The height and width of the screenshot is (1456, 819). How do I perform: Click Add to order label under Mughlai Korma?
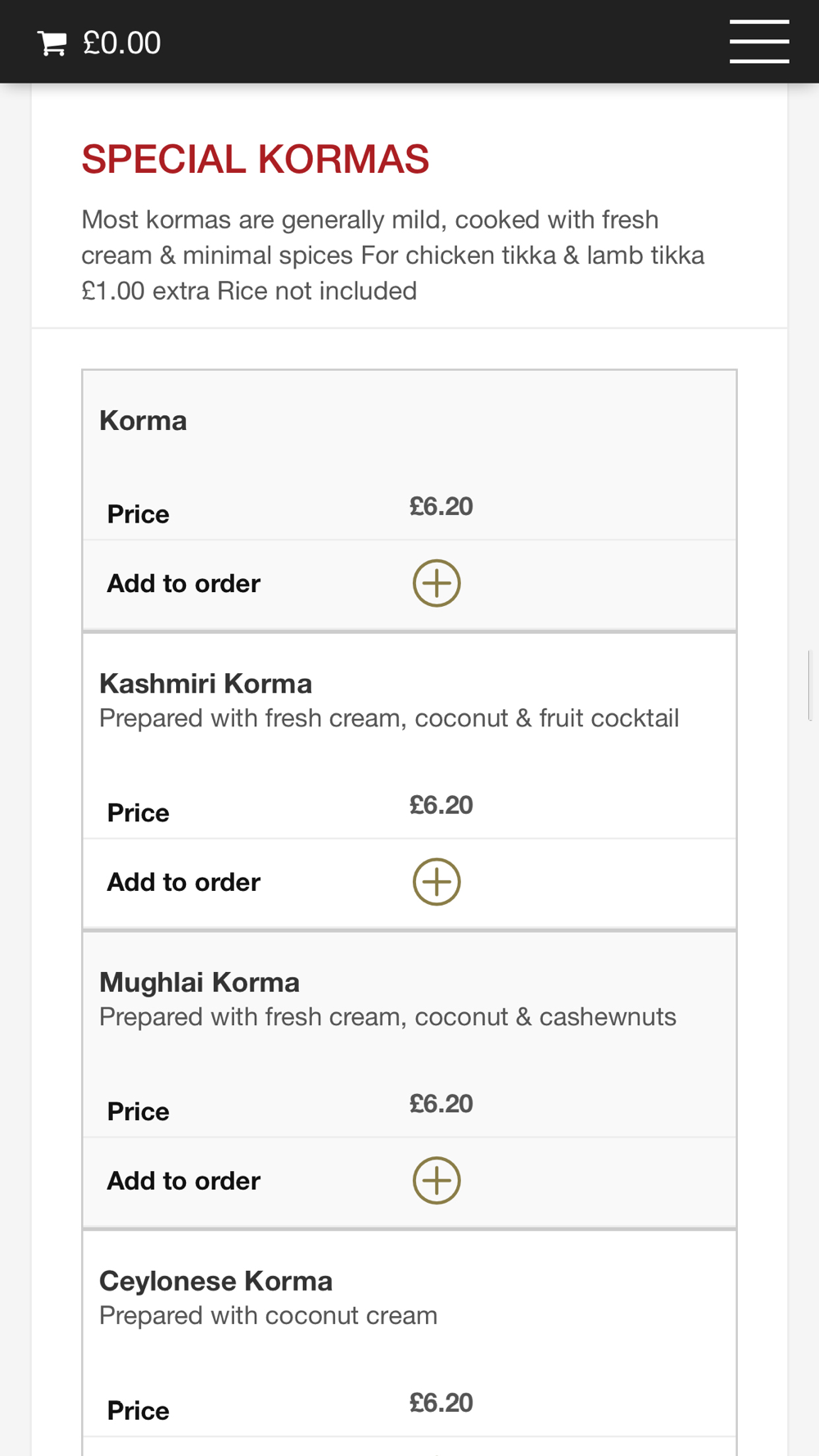click(183, 1181)
